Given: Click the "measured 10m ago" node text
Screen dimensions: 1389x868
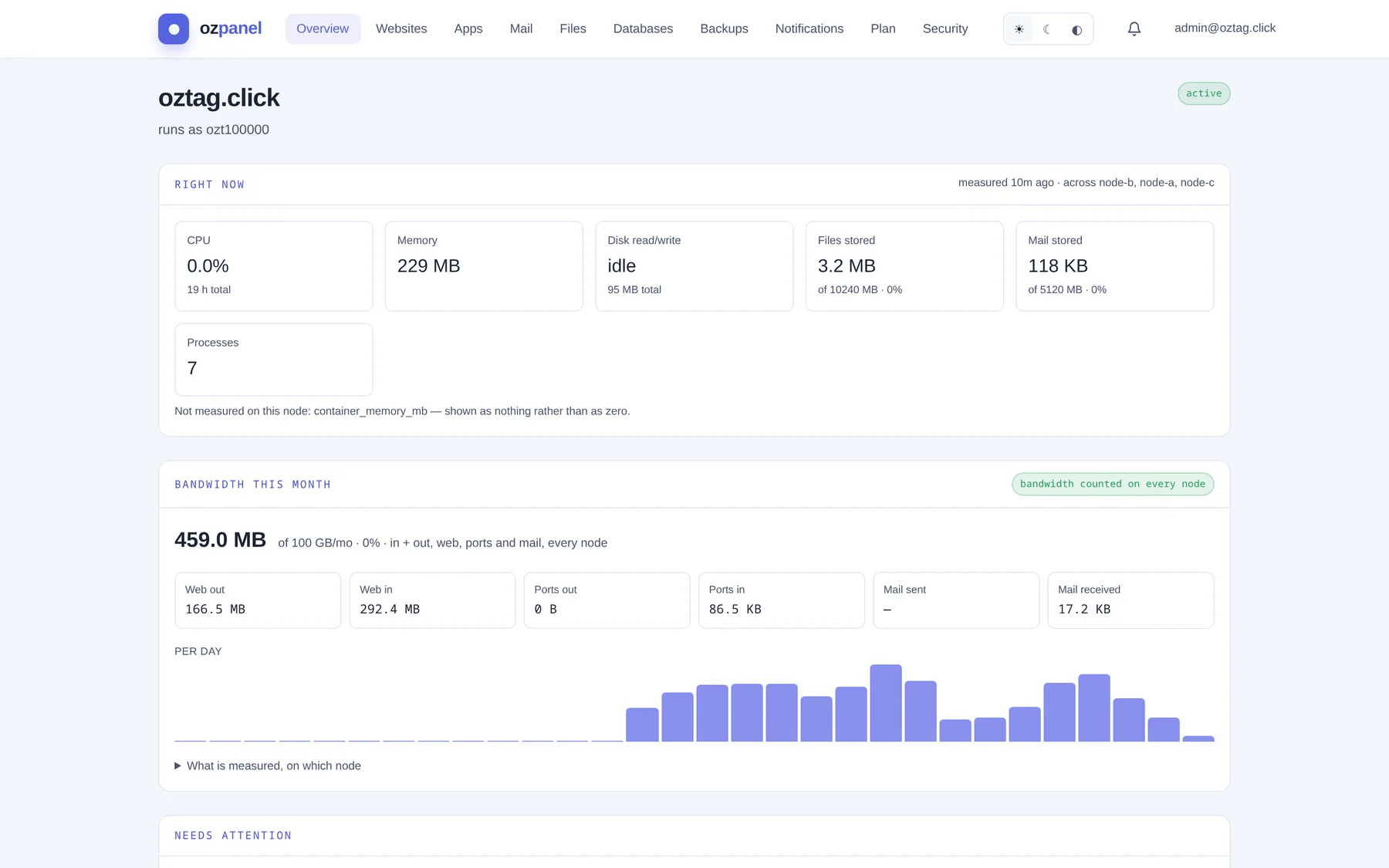Looking at the screenshot, I should (x=1086, y=183).
